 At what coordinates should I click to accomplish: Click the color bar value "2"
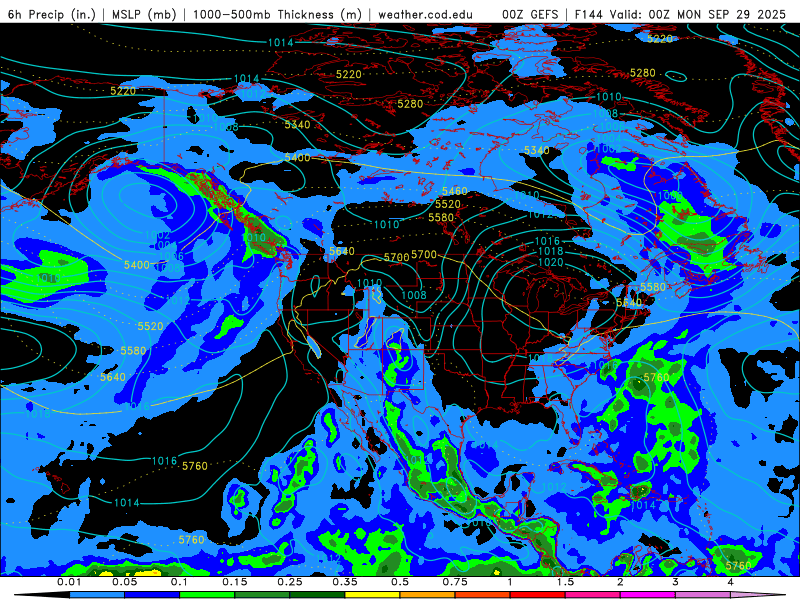[620, 582]
